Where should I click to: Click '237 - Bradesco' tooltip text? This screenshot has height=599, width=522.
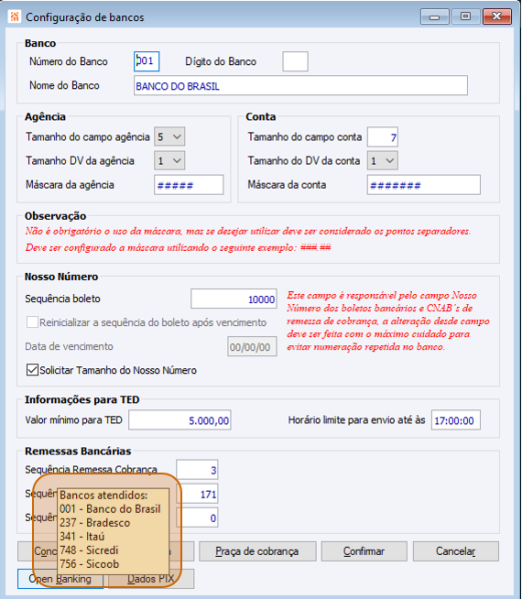pos(95,523)
